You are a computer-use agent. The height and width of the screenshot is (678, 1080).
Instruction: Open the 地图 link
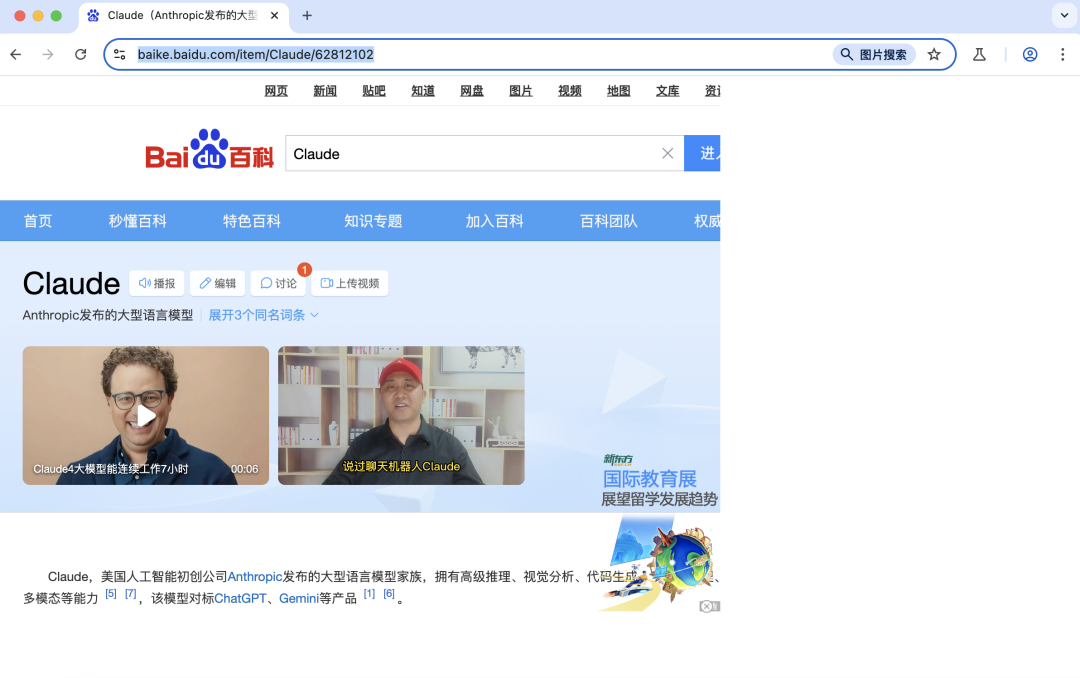pyautogui.click(x=619, y=91)
